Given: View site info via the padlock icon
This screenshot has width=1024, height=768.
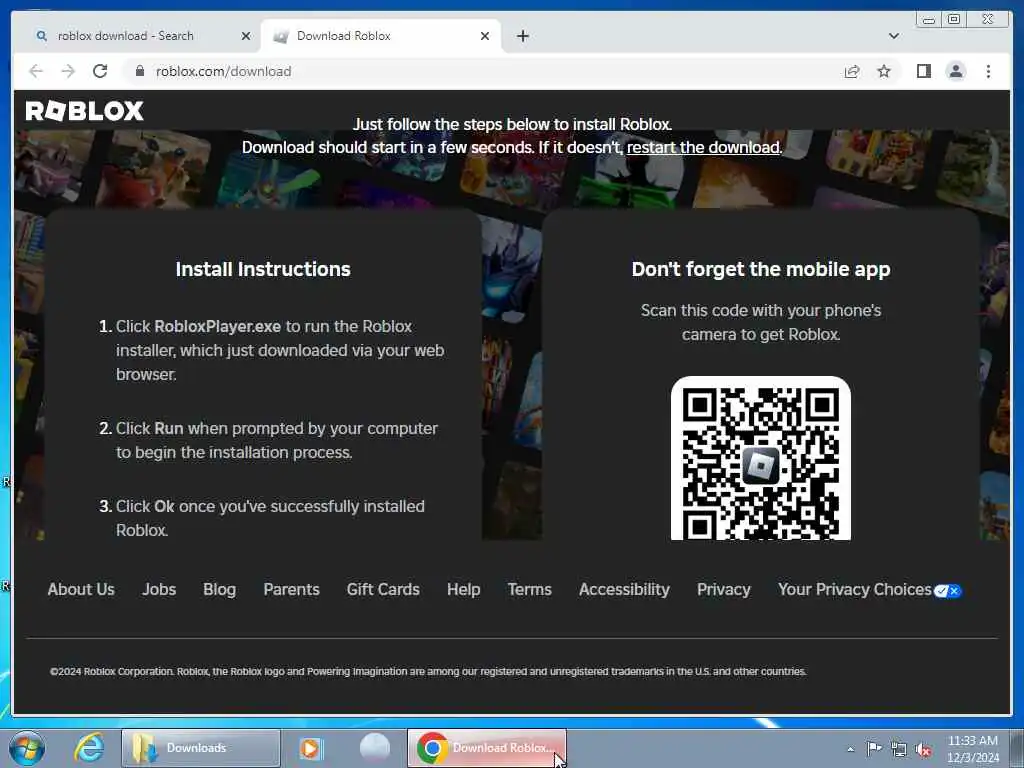Looking at the screenshot, I should pyautogui.click(x=140, y=71).
